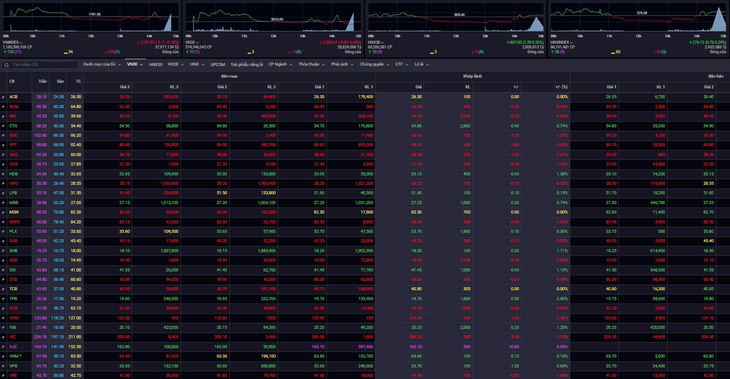Sort by the Sàn column header
This screenshot has height=379, width=730.
(x=60, y=81)
